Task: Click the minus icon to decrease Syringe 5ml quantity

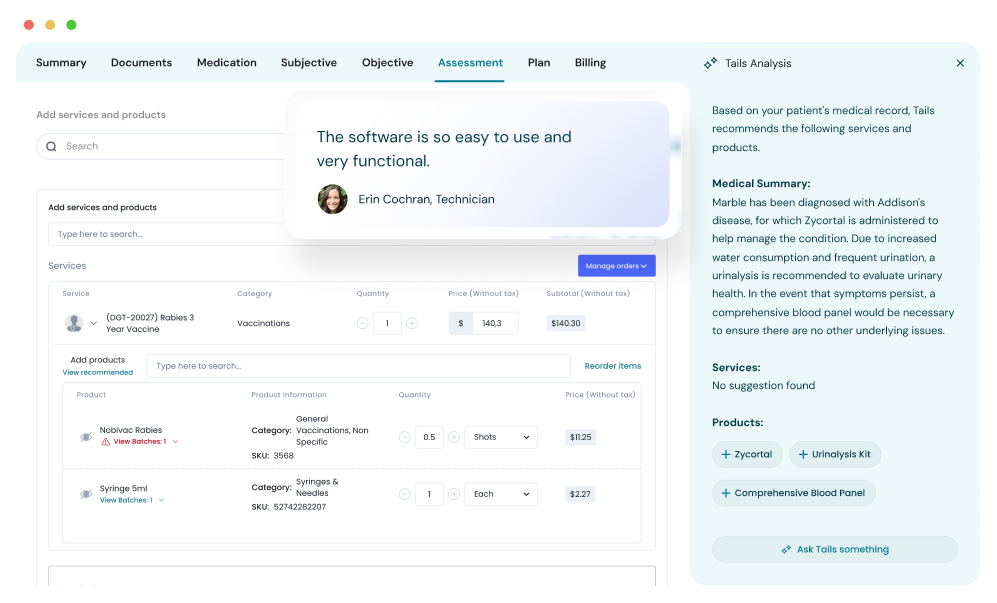Action: pyautogui.click(x=405, y=494)
